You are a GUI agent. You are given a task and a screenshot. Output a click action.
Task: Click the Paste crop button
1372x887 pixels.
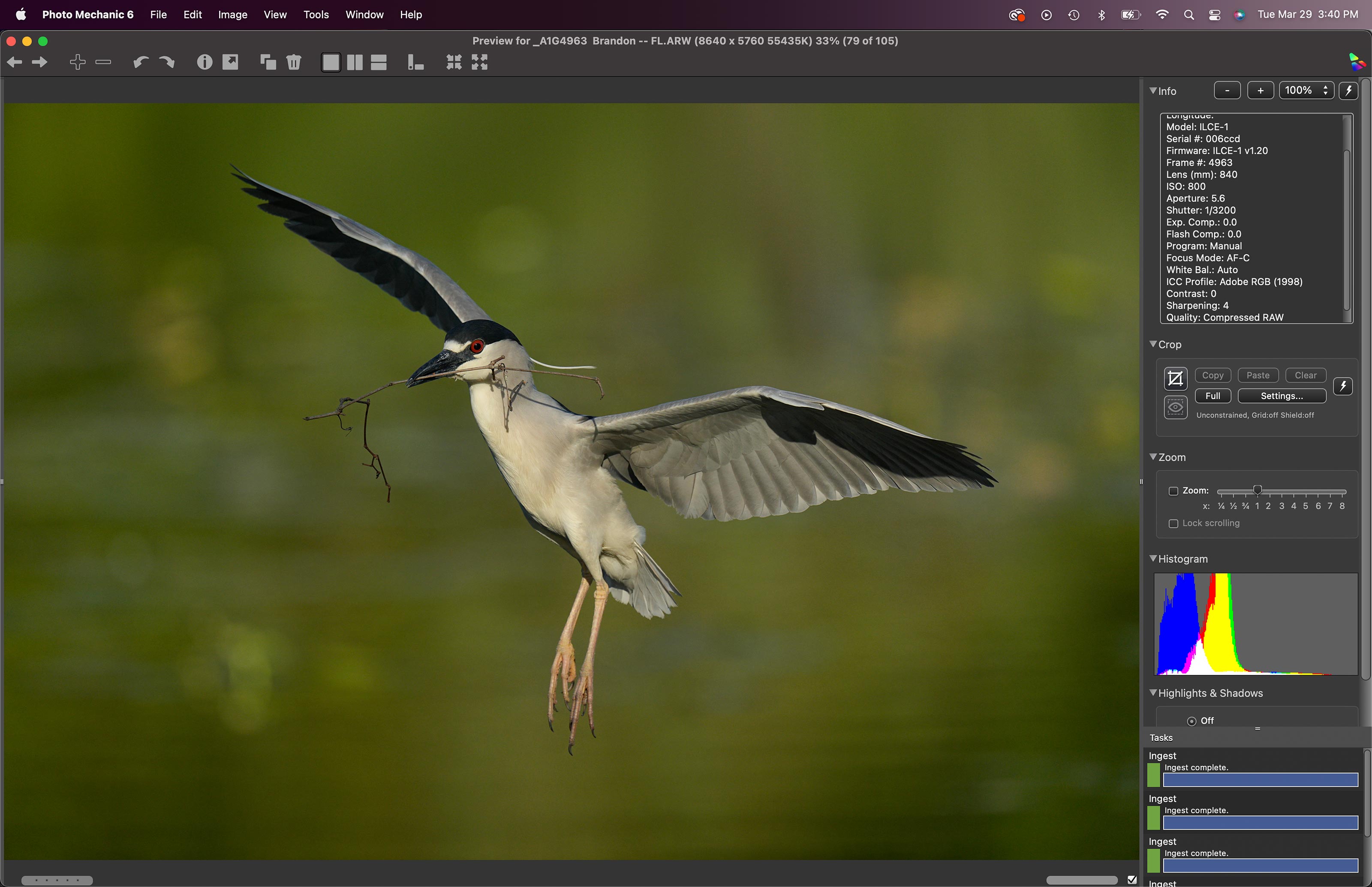point(1258,376)
